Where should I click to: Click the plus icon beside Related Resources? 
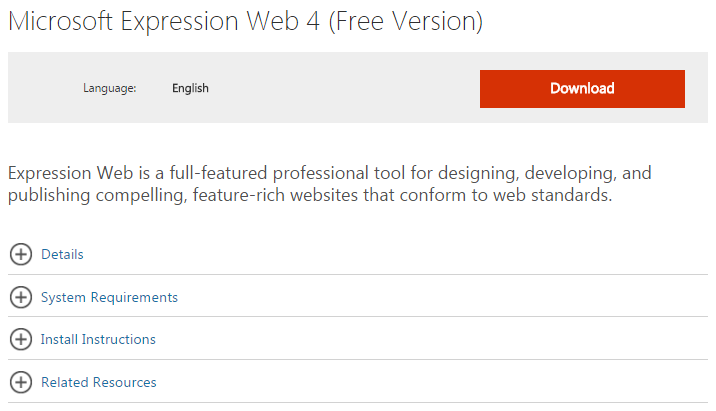coord(21,382)
